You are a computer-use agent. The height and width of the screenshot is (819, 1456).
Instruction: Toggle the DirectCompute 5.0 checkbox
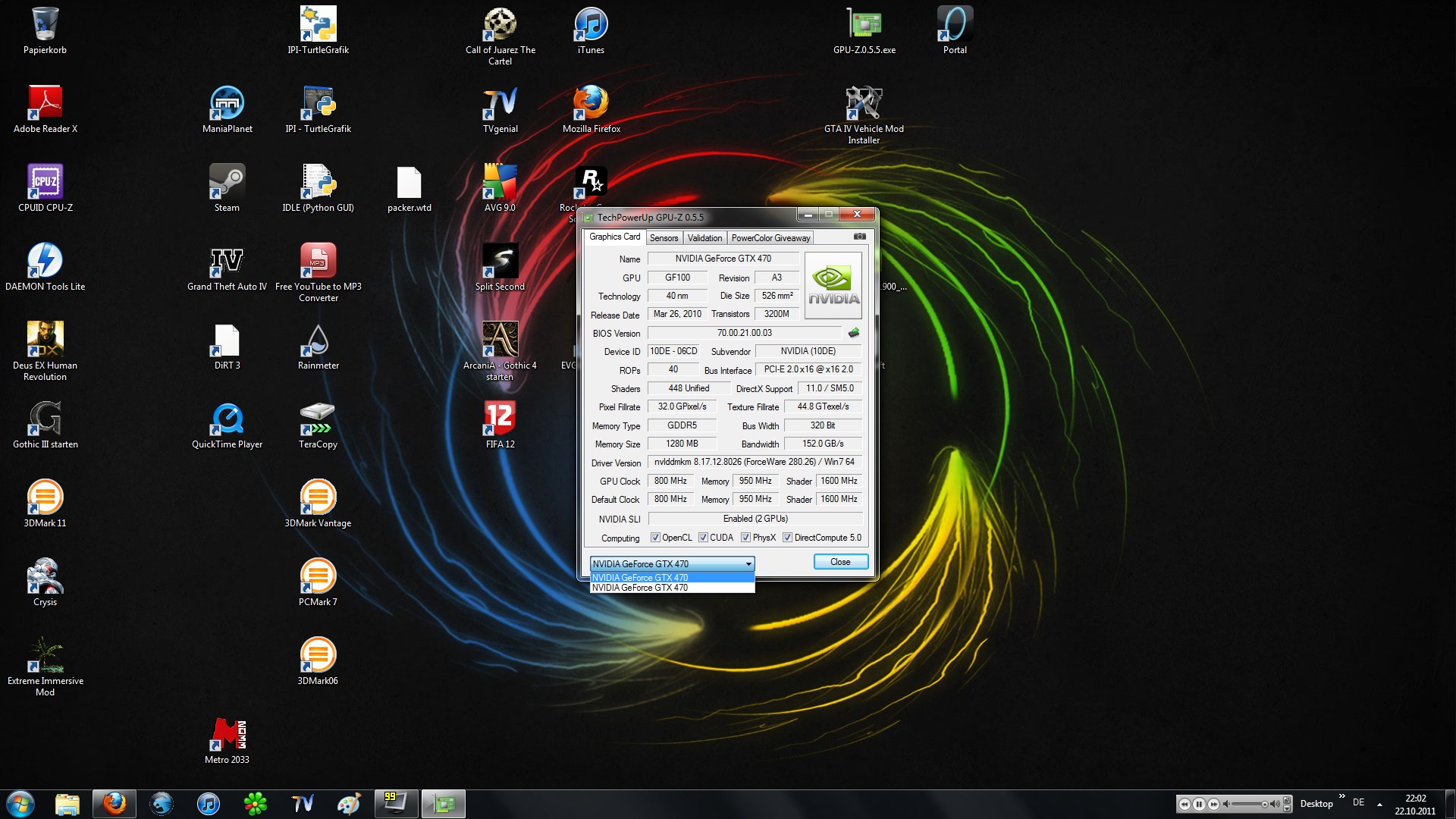pyautogui.click(x=788, y=538)
